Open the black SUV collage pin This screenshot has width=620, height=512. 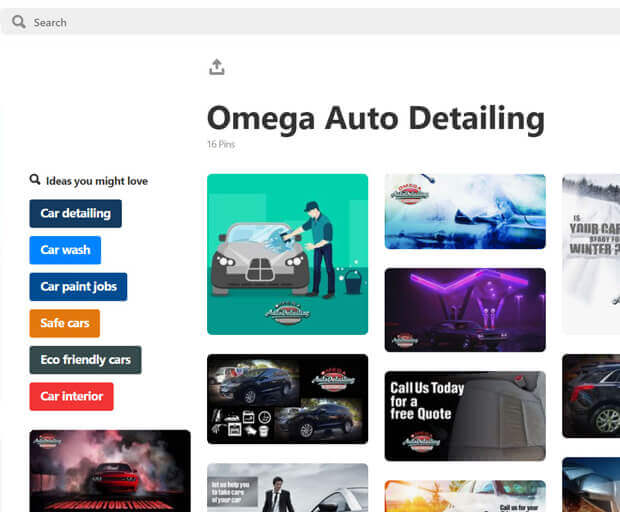point(287,398)
